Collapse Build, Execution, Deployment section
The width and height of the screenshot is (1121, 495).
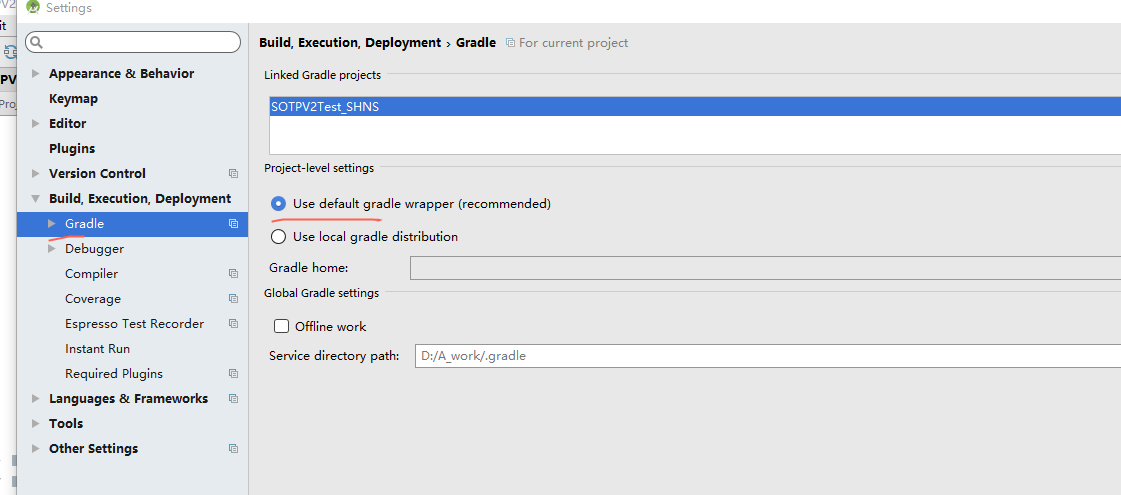pyautogui.click(x=36, y=199)
